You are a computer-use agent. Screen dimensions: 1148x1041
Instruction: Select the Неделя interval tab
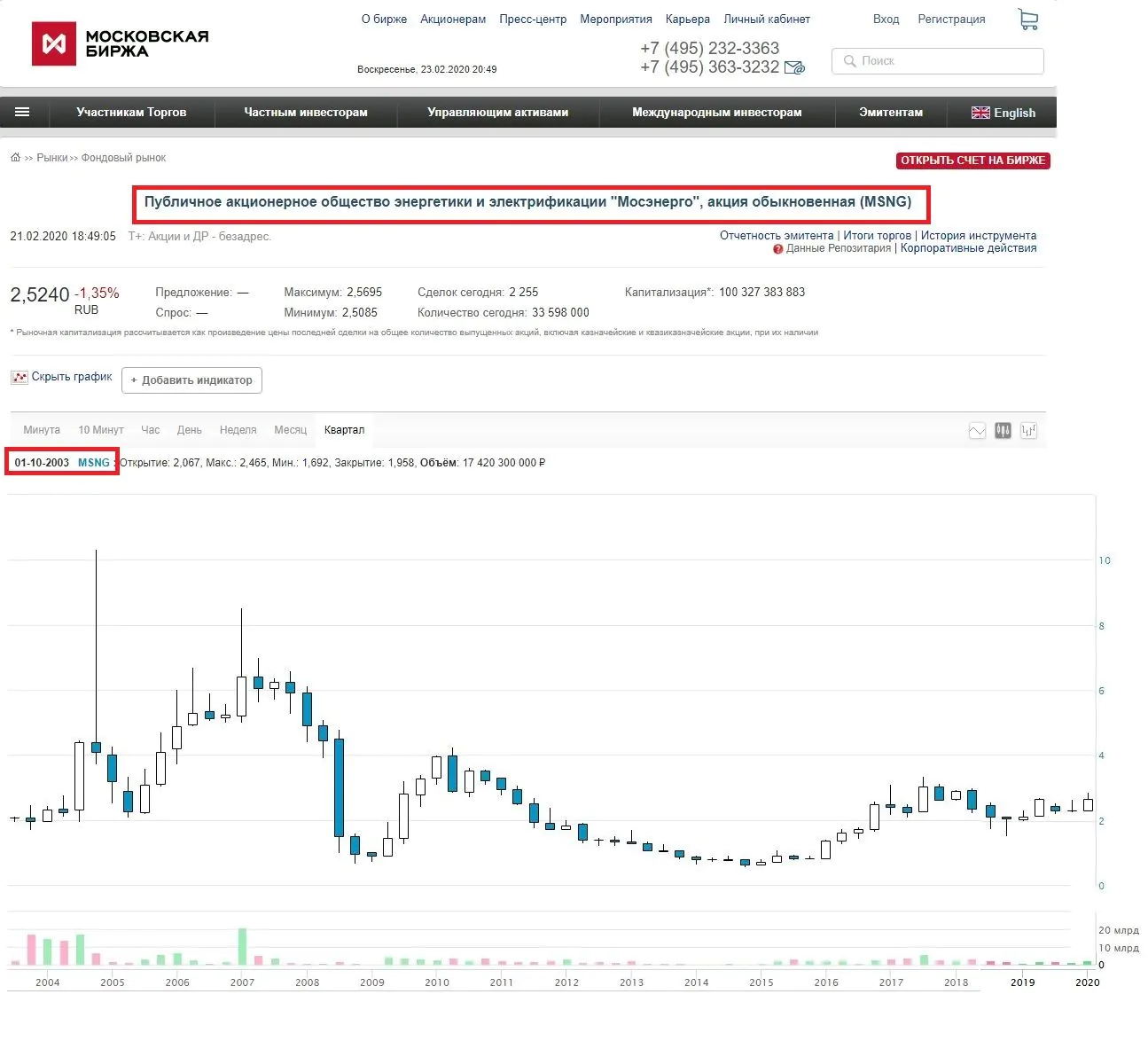point(238,430)
